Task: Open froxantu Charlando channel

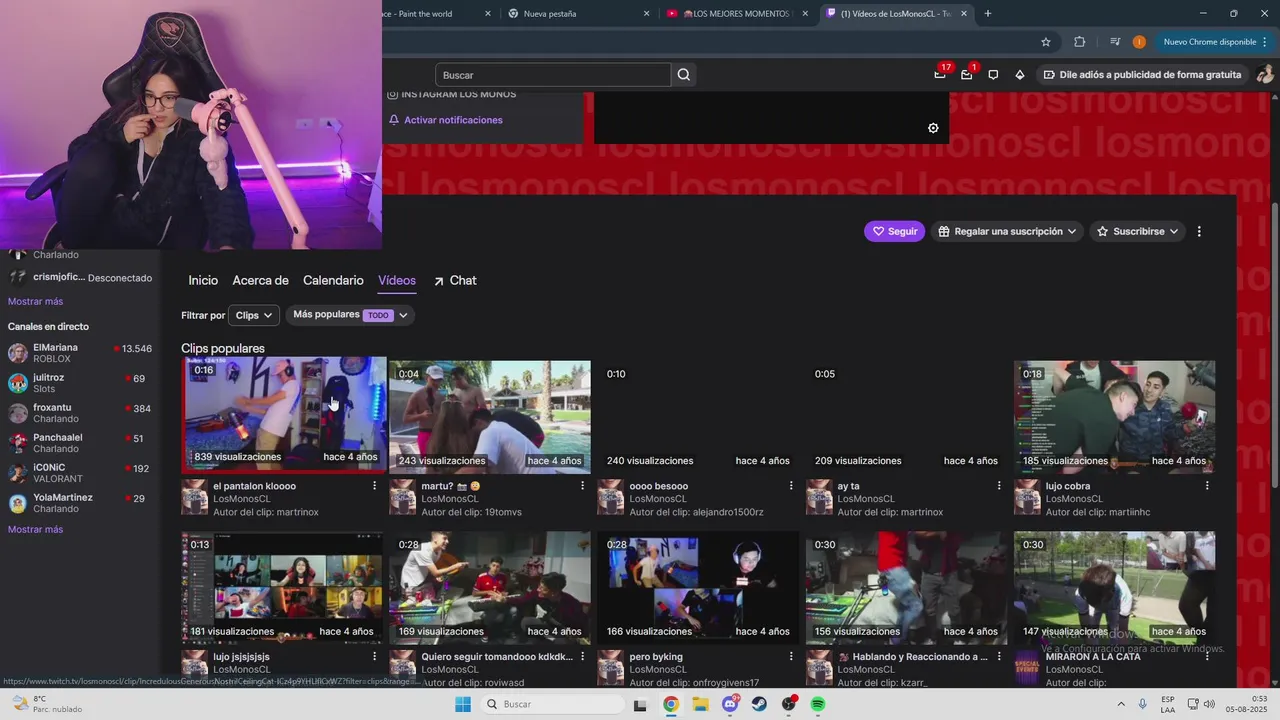Action: click(x=80, y=413)
